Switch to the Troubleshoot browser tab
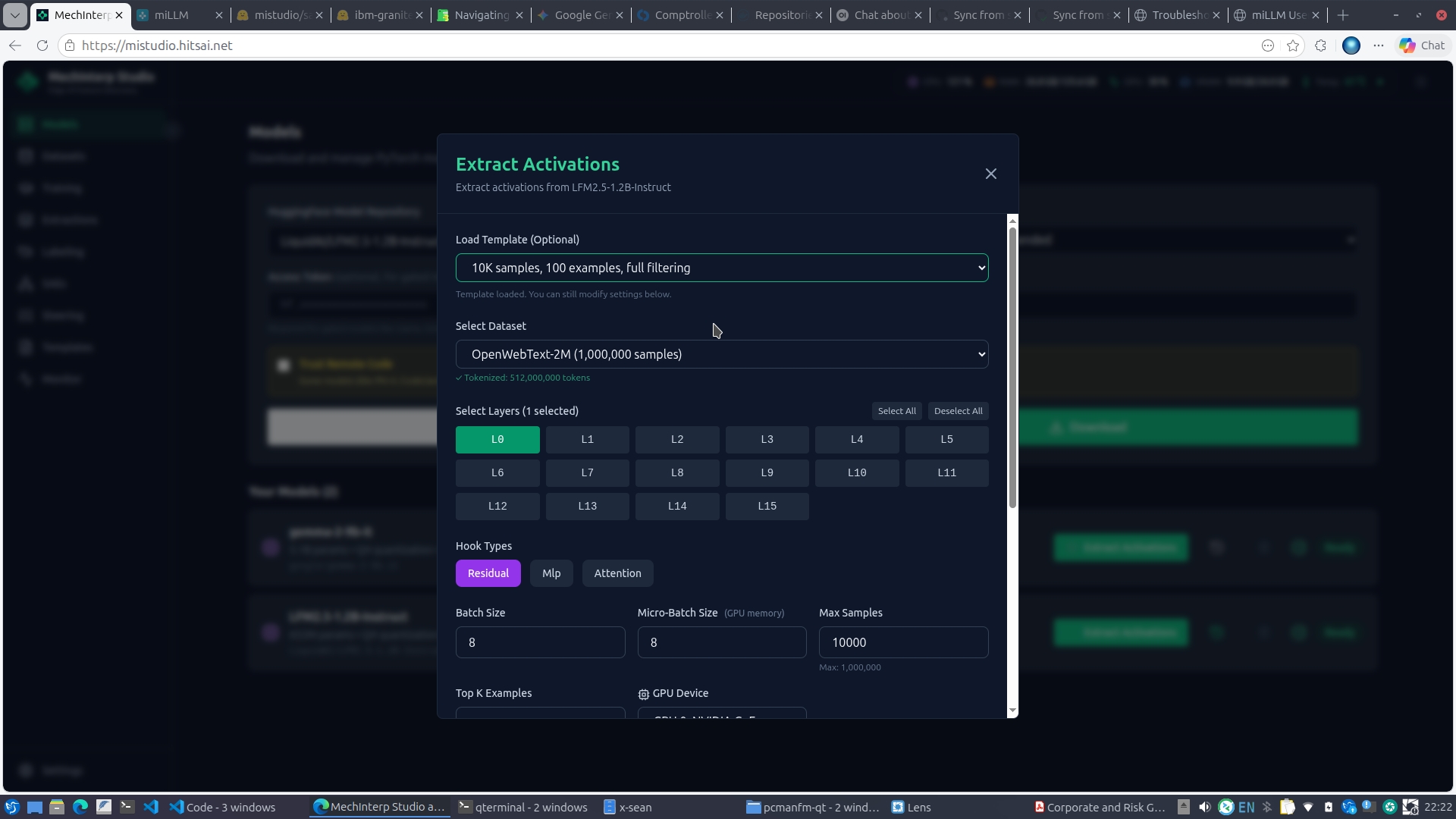The height and width of the screenshot is (819, 1456). 1178,15
